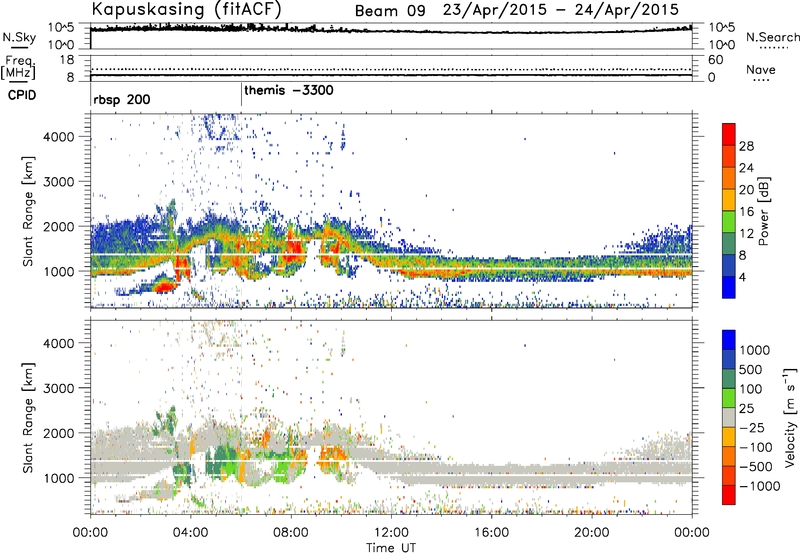The height and width of the screenshot is (554, 800).
Task: Pick the light green segment between 12 and 16 dB
Action: coord(729,221)
